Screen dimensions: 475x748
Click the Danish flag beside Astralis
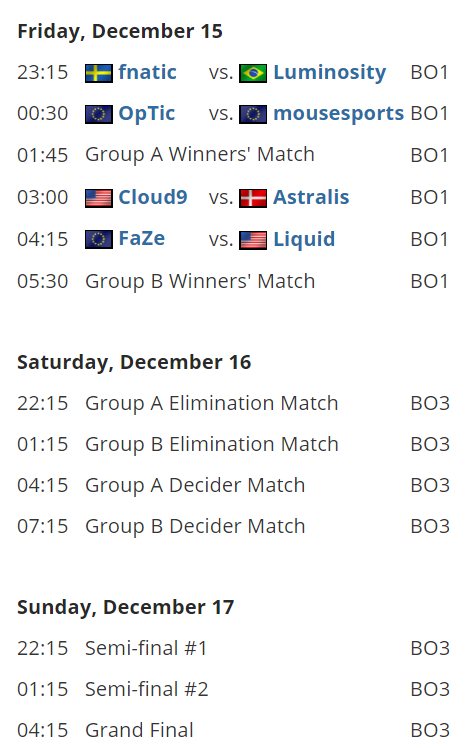point(253,198)
